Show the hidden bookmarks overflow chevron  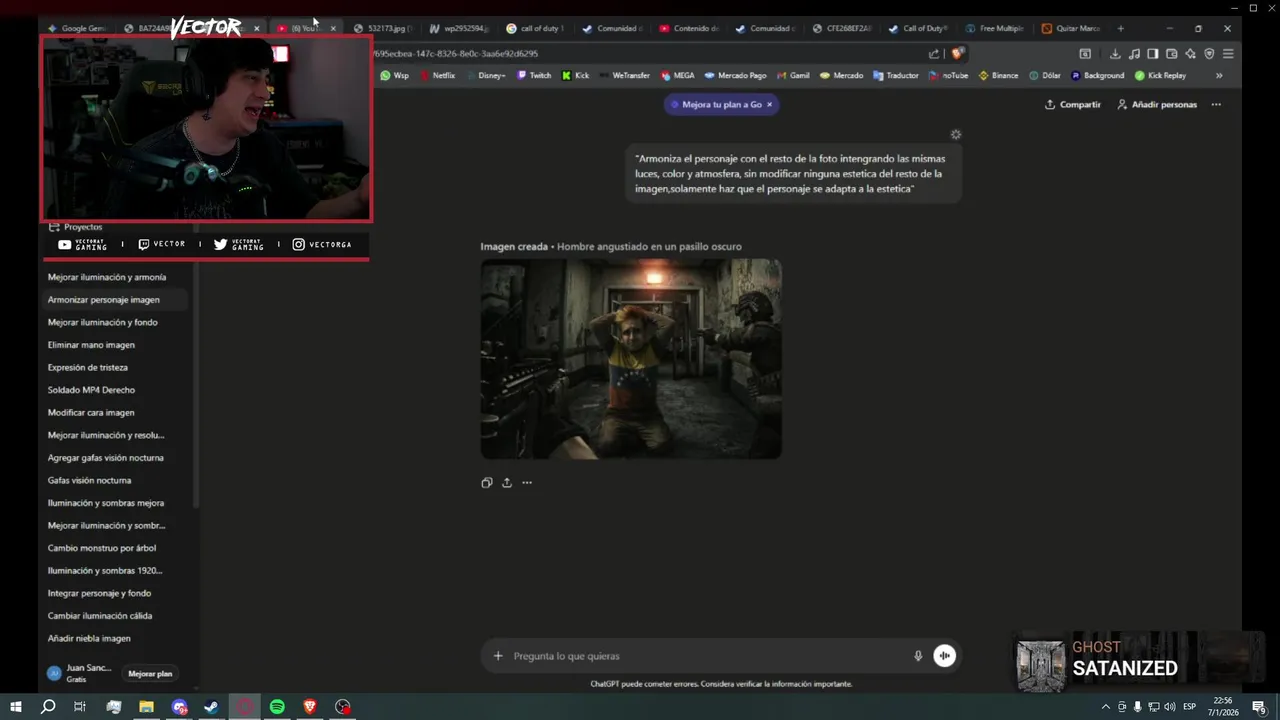[x=1219, y=75]
